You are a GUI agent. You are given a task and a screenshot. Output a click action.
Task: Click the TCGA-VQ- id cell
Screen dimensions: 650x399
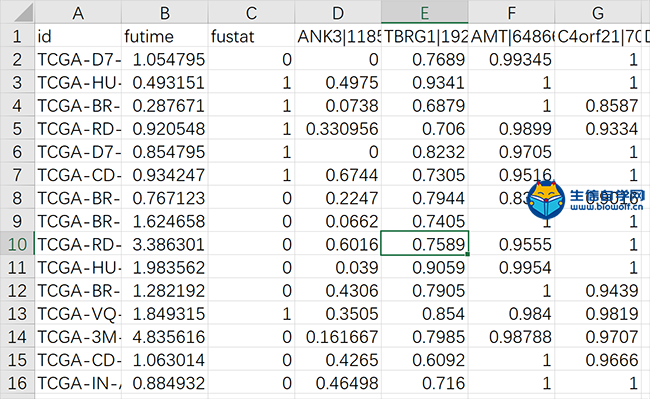[x=78, y=313]
